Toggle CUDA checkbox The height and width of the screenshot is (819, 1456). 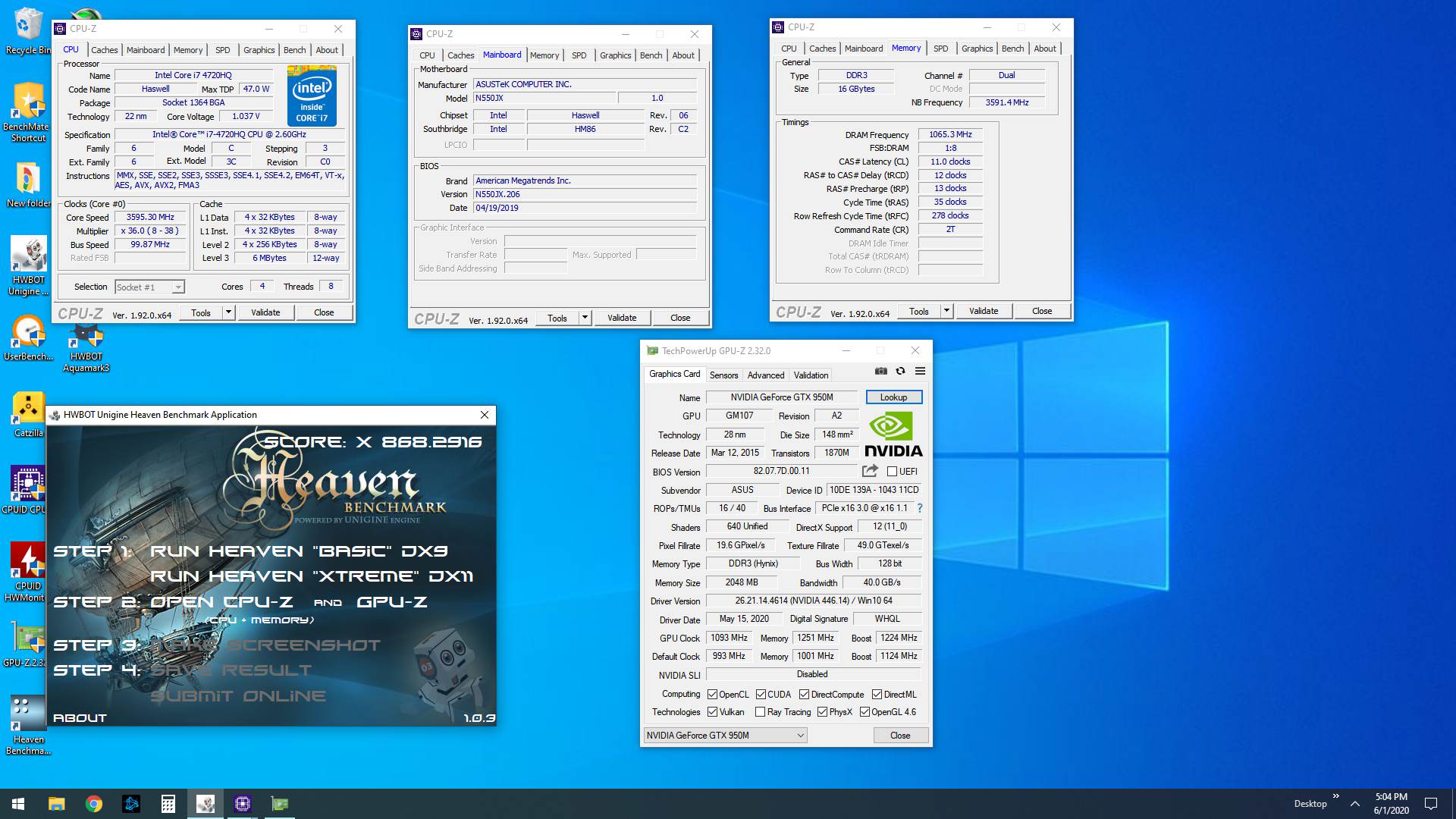coord(761,695)
